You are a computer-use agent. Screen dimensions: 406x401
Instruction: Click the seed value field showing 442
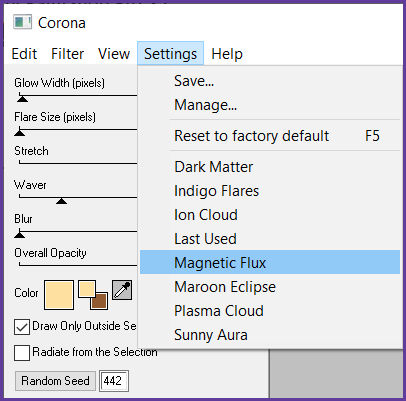tap(113, 381)
